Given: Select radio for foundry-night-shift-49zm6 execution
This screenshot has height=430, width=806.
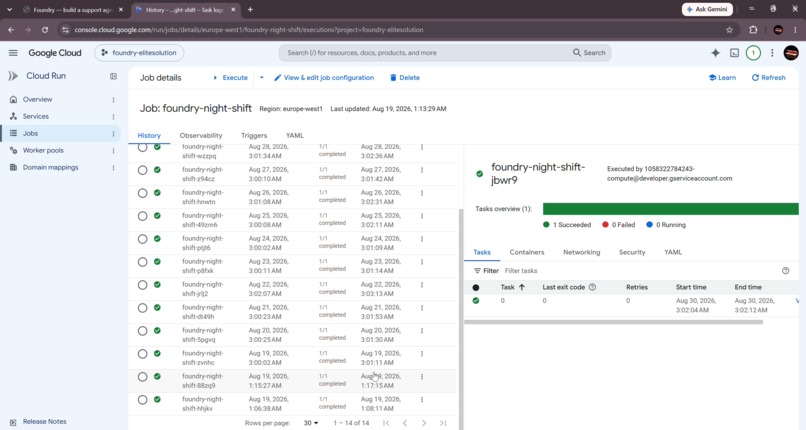Looking at the screenshot, I should click(142, 216).
